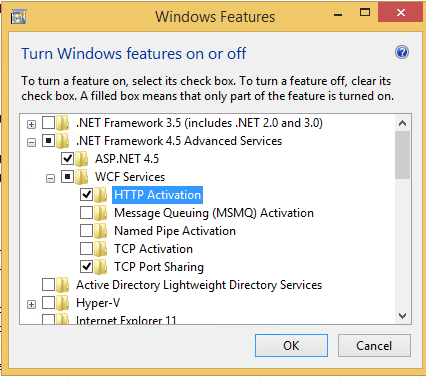The height and width of the screenshot is (379, 426).
Task: Click the Cancel button
Action: [x=374, y=346]
